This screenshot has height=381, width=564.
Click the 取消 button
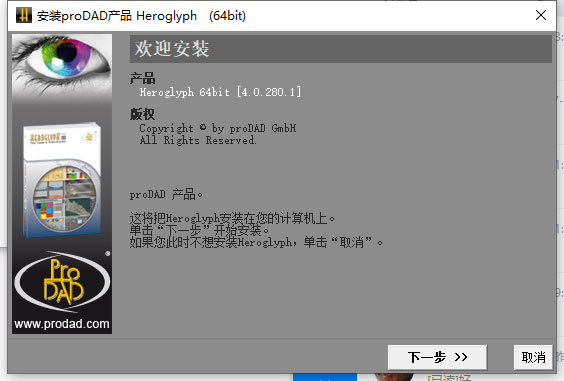click(x=533, y=357)
